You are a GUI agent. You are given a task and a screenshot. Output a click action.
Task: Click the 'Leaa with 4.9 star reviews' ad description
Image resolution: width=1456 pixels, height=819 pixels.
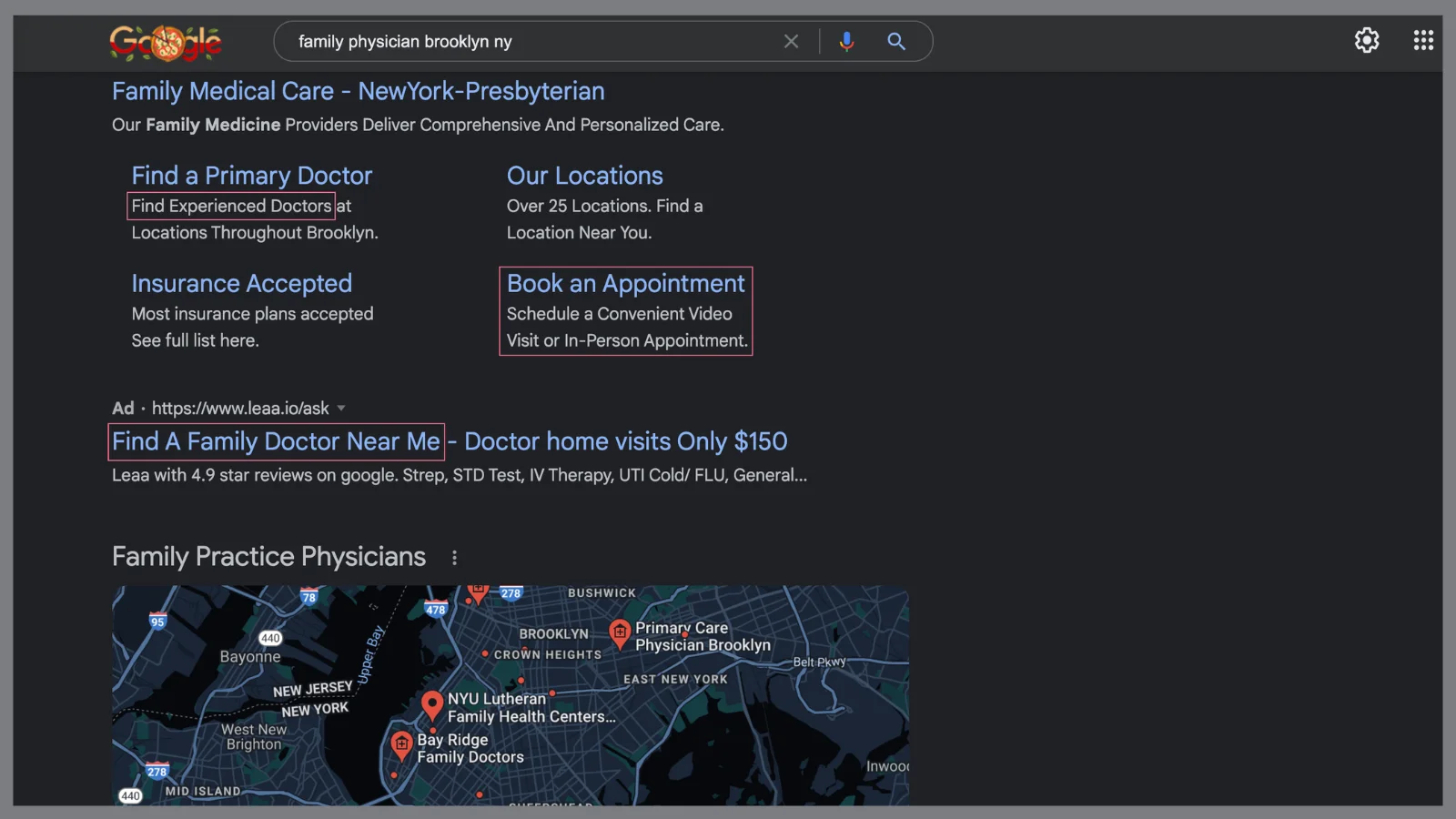click(460, 476)
